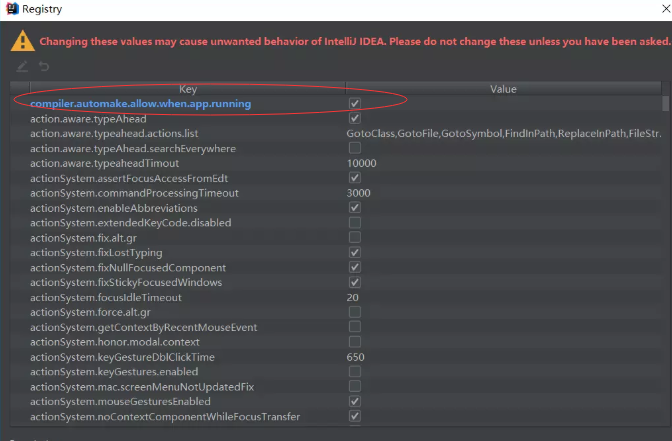Select actionSystem.fixNullFocusedComponent key

(x=128, y=268)
